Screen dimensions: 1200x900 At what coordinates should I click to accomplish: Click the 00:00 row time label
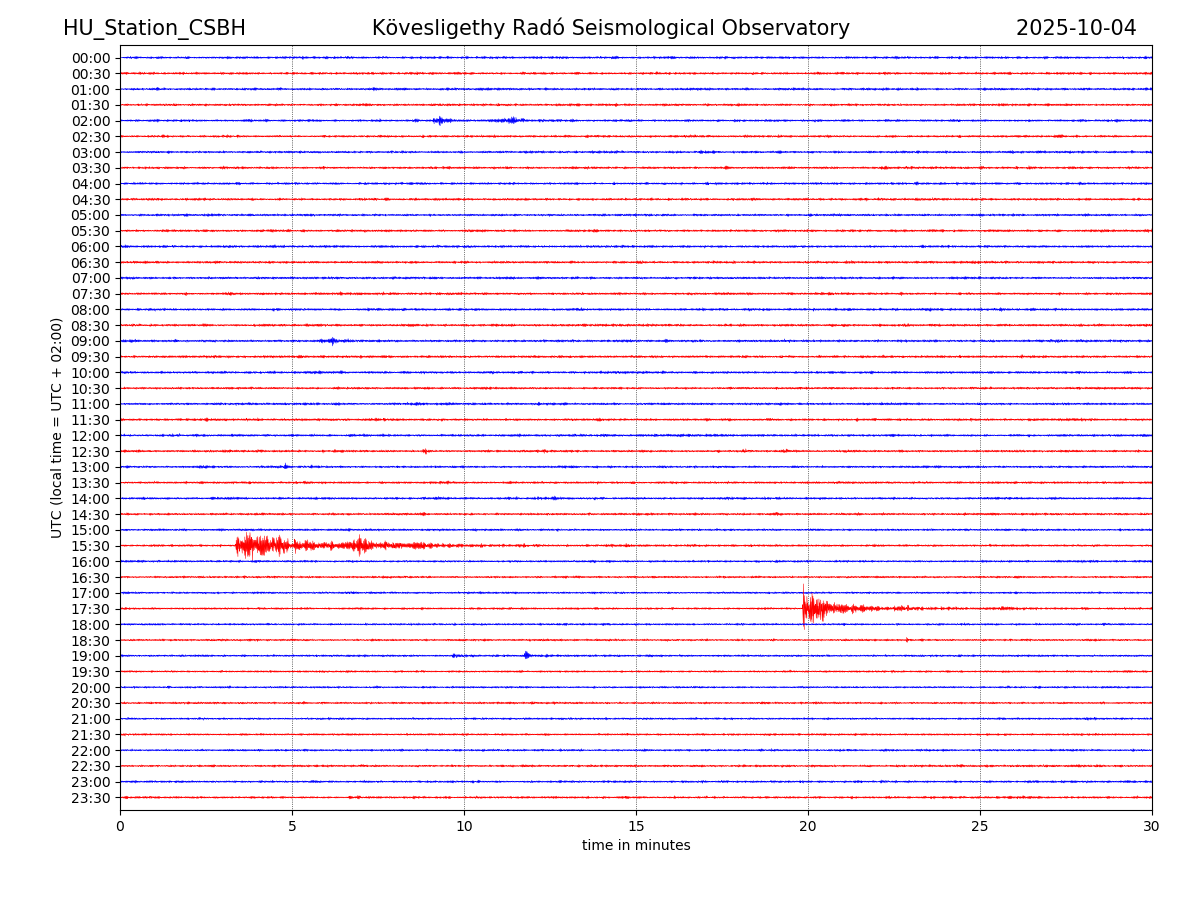91,58
